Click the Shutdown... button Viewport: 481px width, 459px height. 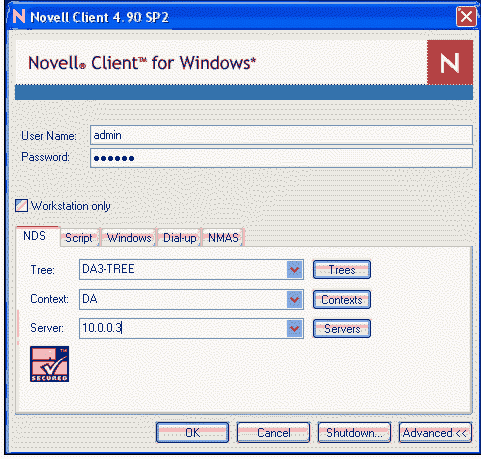[x=354, y=433]
